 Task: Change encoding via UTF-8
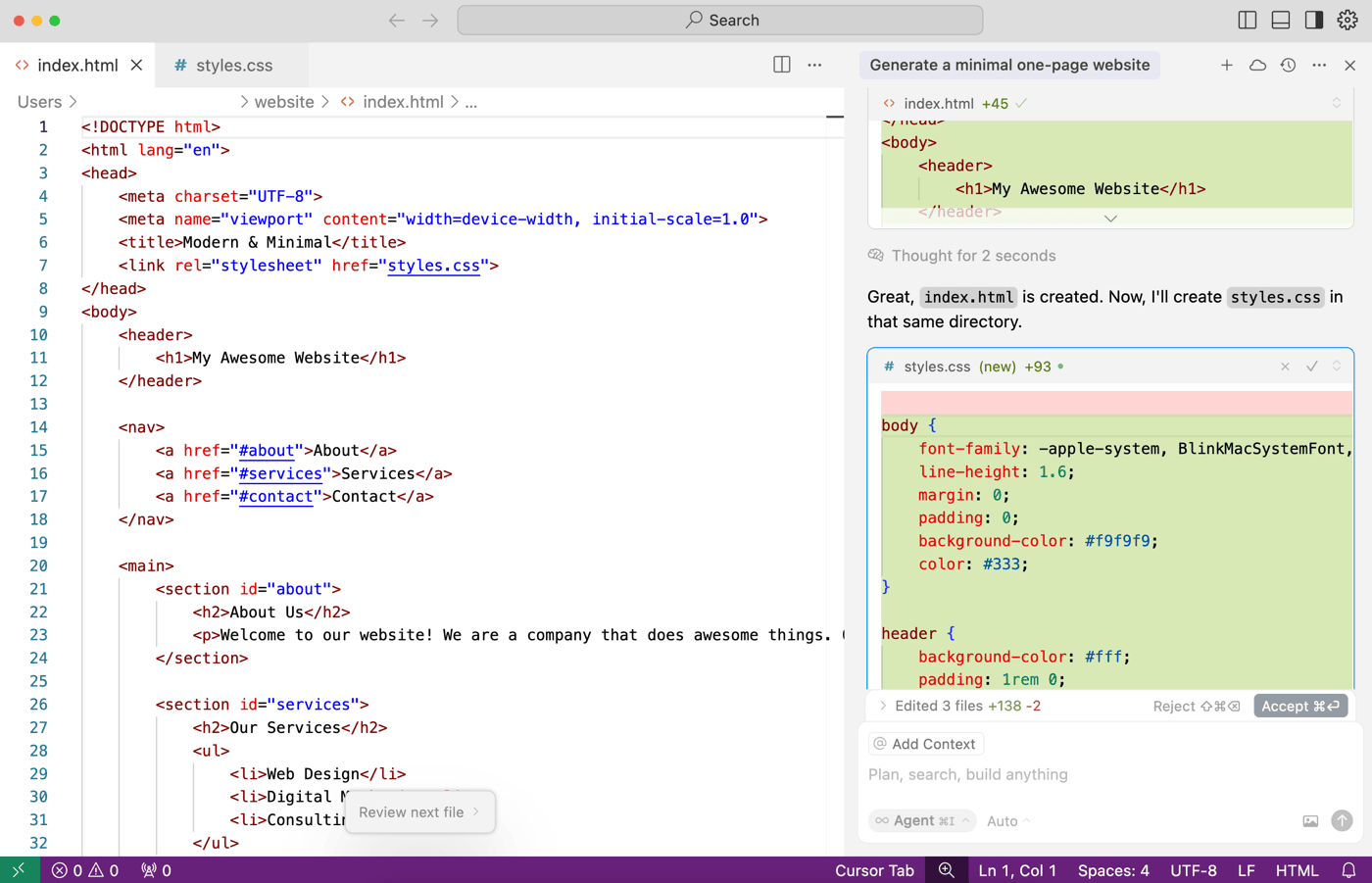[x=1194, y=870]
